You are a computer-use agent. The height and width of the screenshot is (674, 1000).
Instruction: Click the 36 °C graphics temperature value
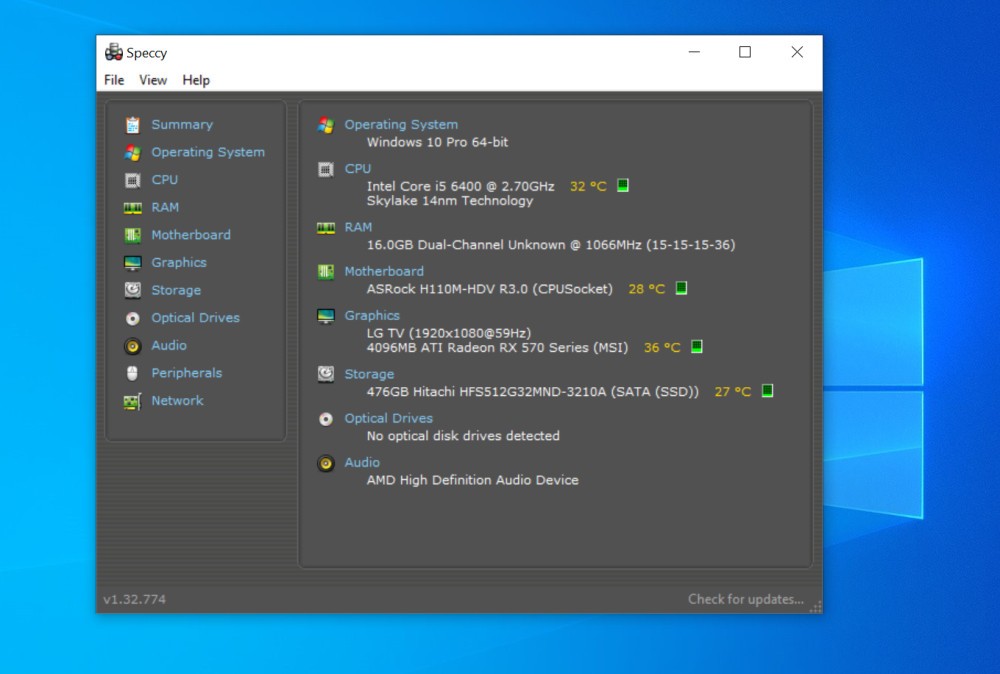click(662, 348)
